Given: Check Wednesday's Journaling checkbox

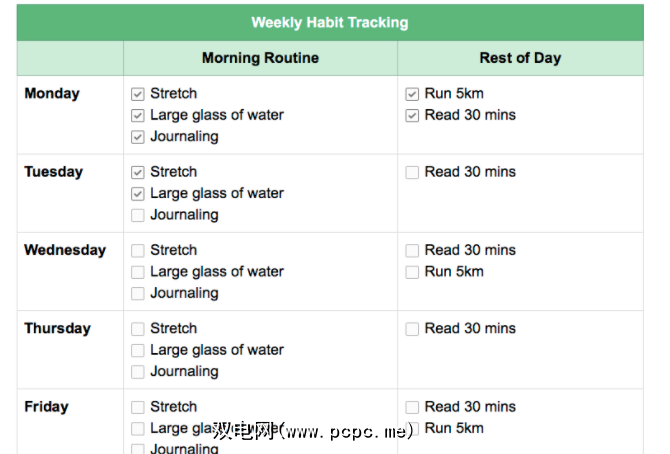Looking at the screenshot, I should (x=138, y=293).
